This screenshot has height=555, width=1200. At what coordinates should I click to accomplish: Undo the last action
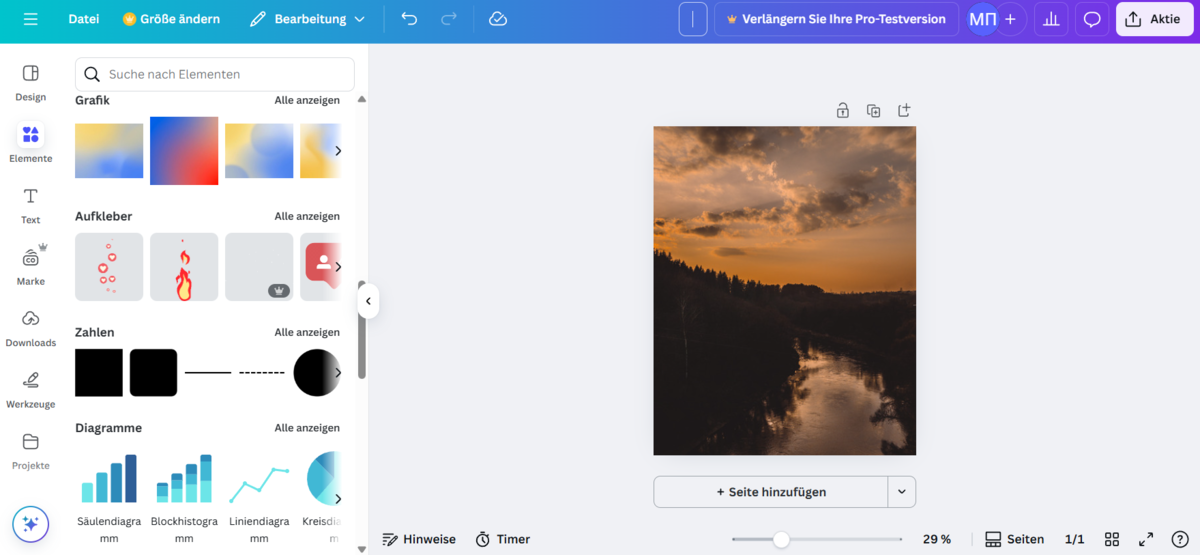point(408,19)
